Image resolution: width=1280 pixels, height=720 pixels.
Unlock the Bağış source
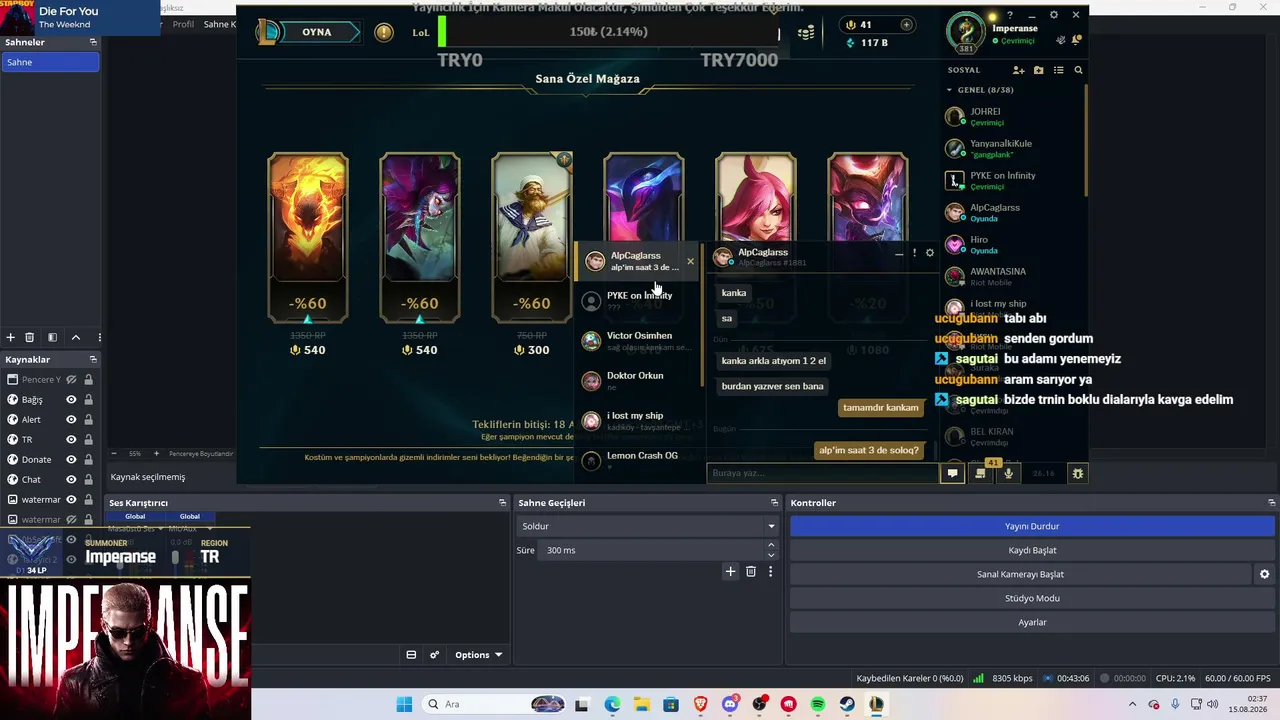(88, 400)
